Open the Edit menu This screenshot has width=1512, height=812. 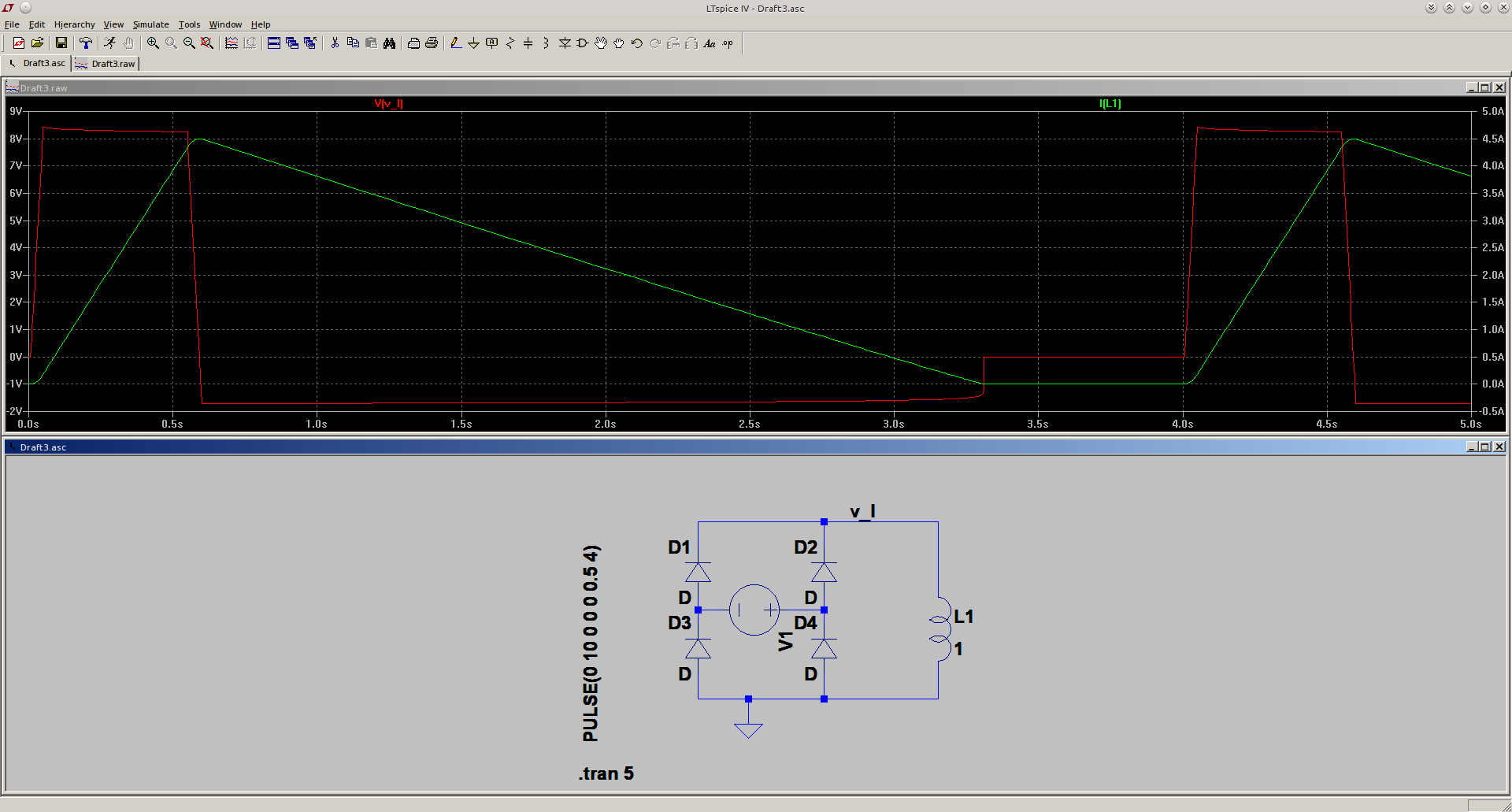[37, 24]
